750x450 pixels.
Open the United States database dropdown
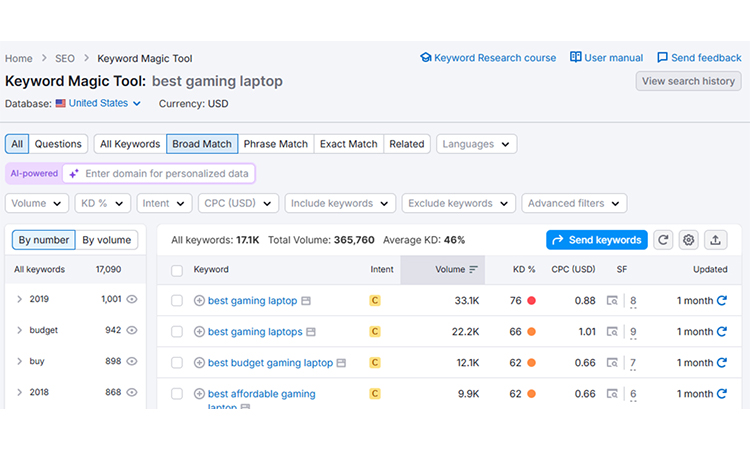98,103
